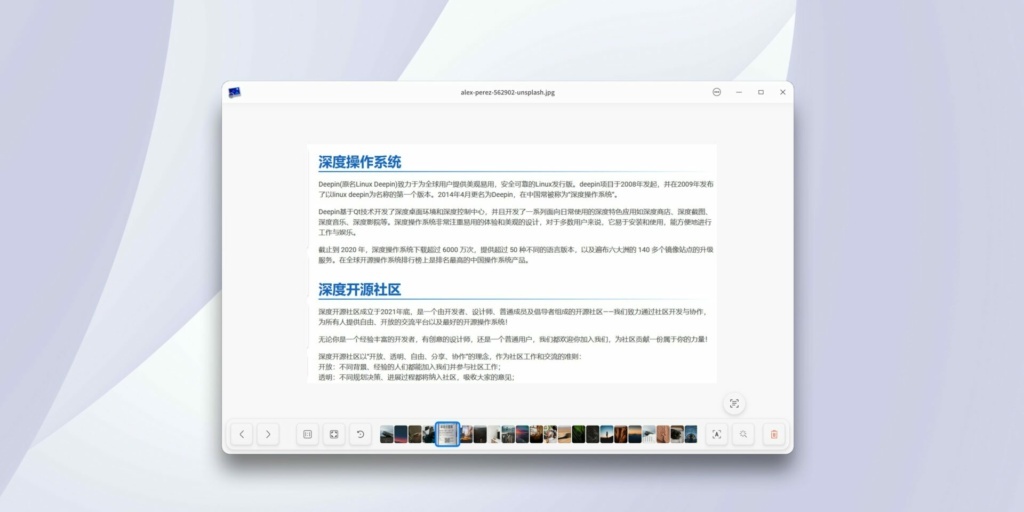Go to the previous image
This screenshot has height=512, width=1024.
pos(241,434)
